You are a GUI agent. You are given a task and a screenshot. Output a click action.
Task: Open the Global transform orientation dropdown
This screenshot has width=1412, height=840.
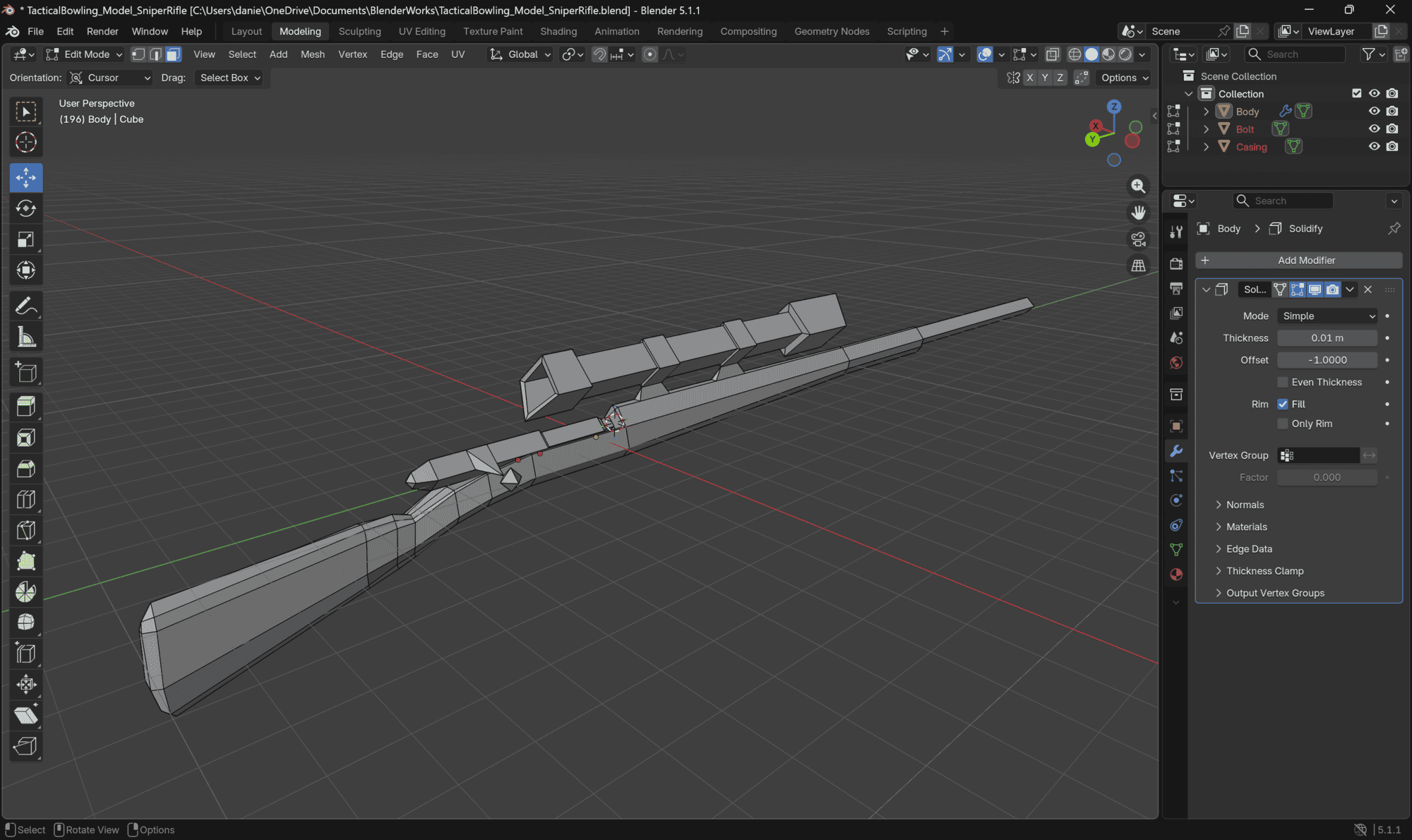pos(521,54)
